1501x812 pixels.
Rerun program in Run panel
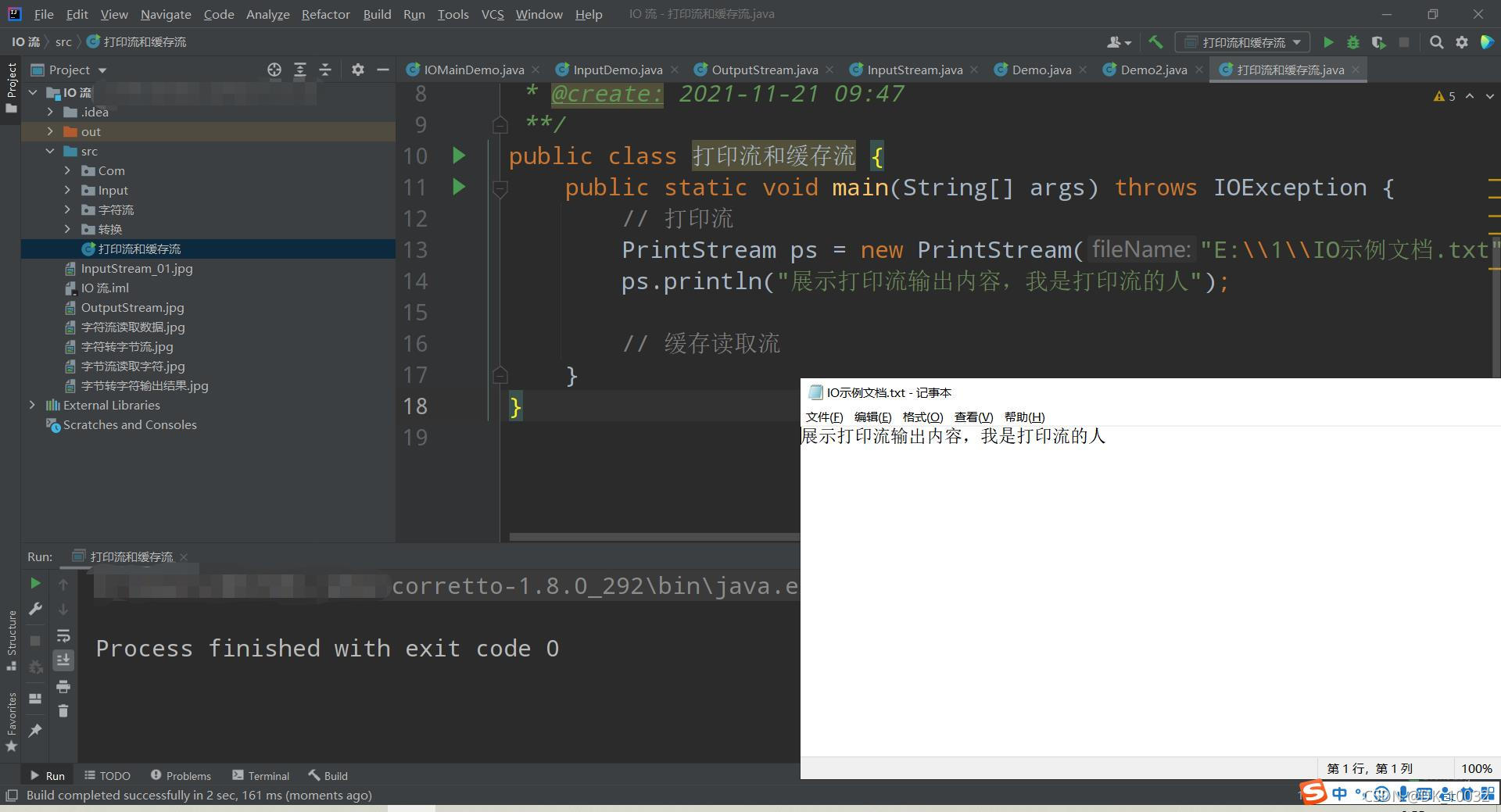[x=35, y=583]
